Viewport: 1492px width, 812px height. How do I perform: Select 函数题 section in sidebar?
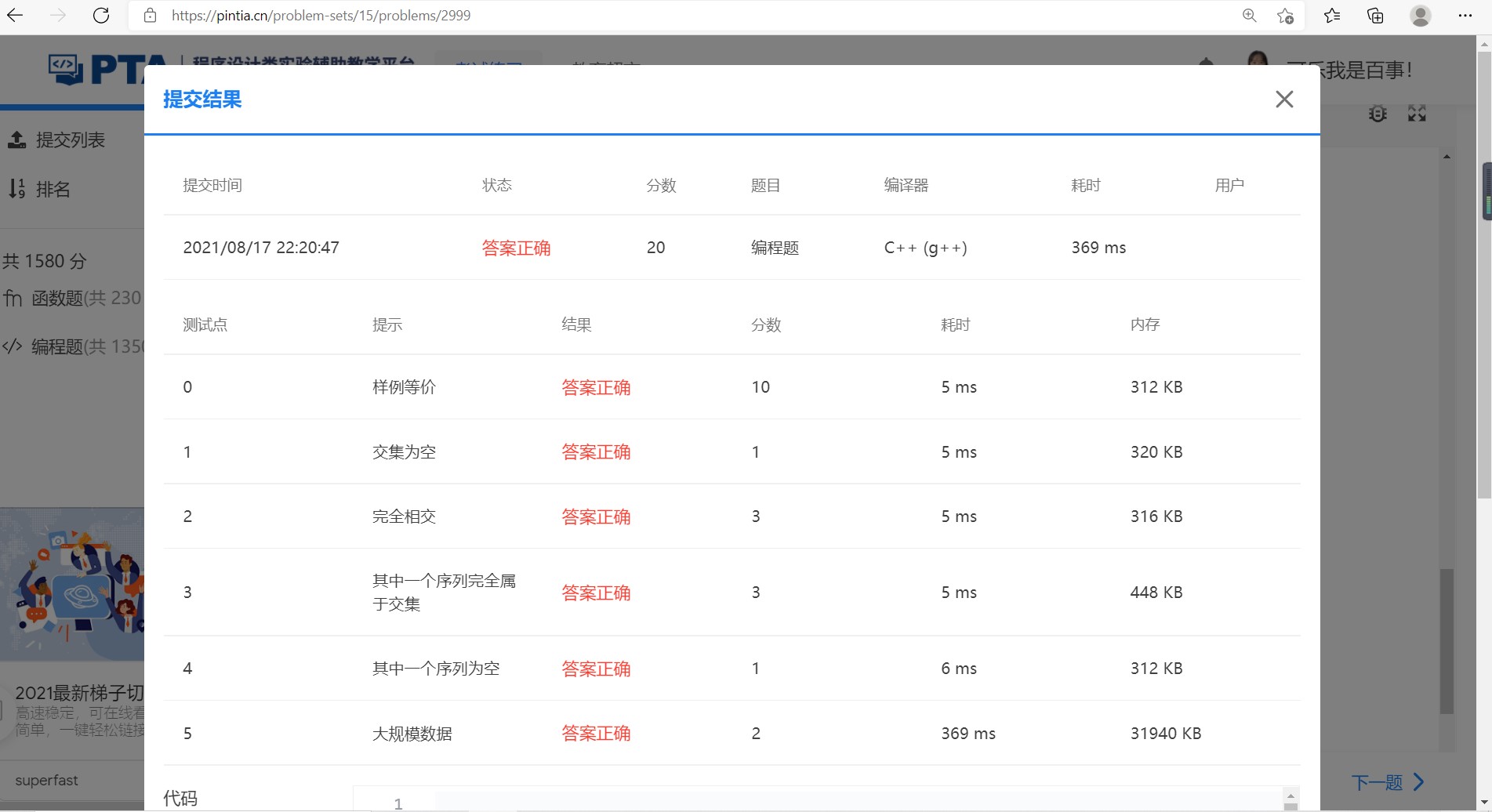[x=72, y=298]
